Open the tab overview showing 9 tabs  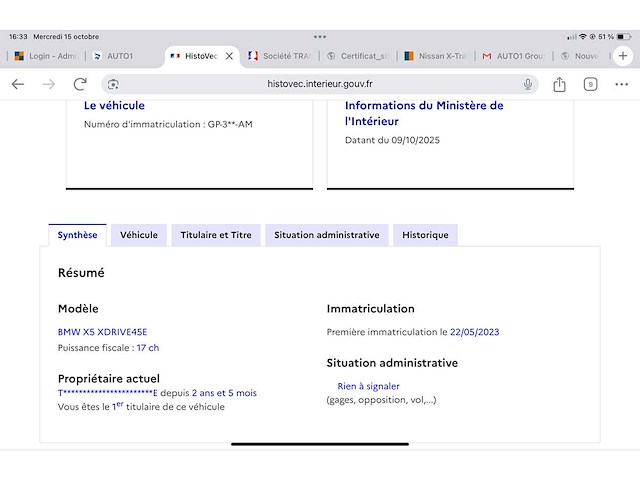pyautogui.click(x=591, y=84)
